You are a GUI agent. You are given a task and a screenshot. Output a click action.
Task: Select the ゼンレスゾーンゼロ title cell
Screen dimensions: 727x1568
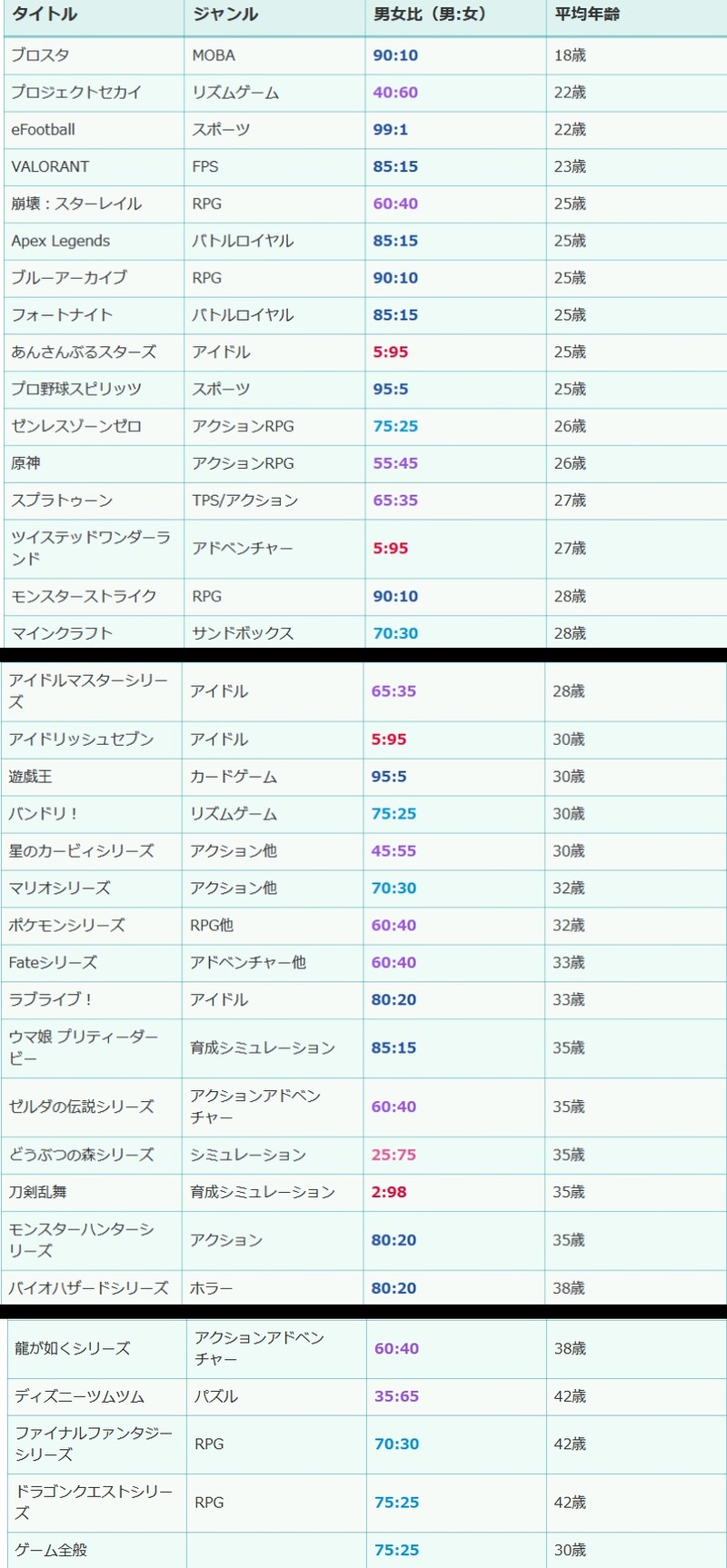pos(94,427)
